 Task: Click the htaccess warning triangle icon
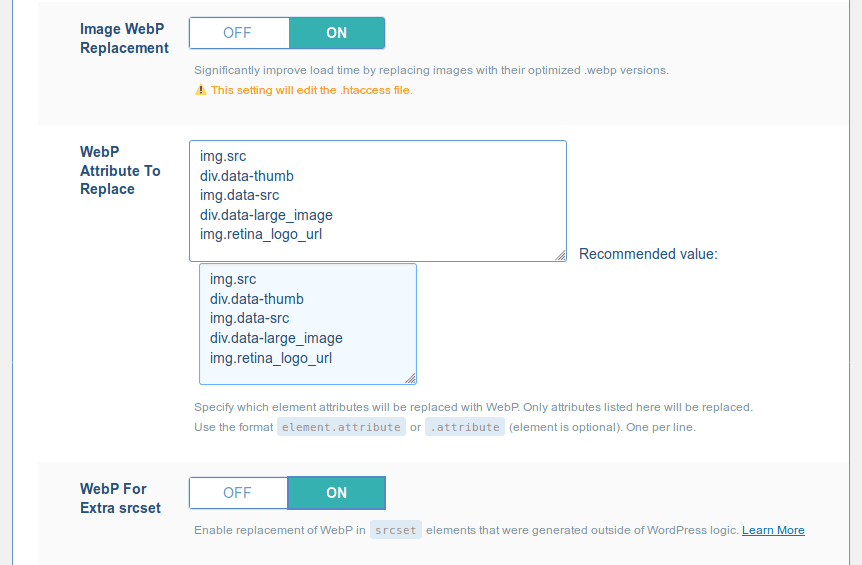click(201, 90)
